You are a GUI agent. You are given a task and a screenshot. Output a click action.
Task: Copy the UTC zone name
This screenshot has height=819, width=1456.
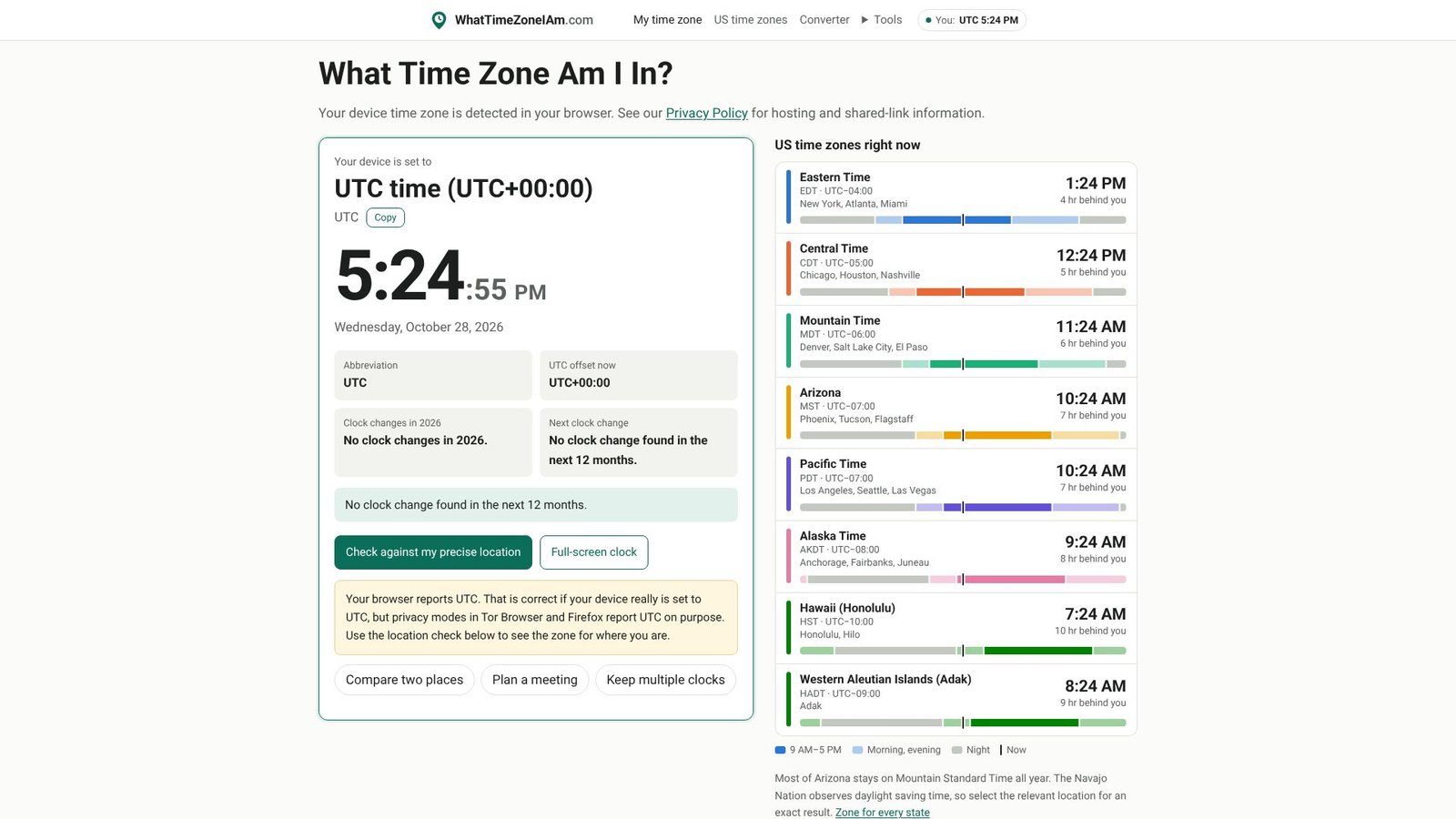tap(385, 217)
